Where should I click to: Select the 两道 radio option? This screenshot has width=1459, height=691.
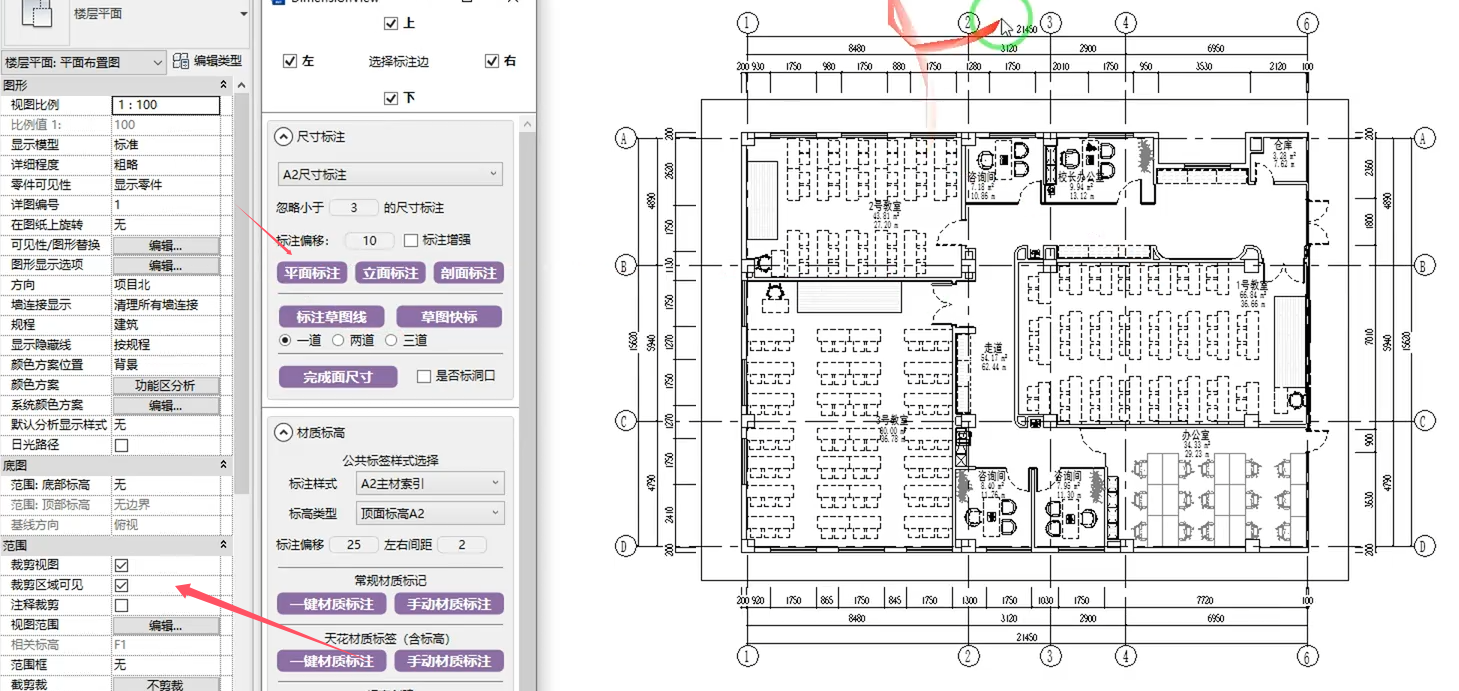pos(338,340)
